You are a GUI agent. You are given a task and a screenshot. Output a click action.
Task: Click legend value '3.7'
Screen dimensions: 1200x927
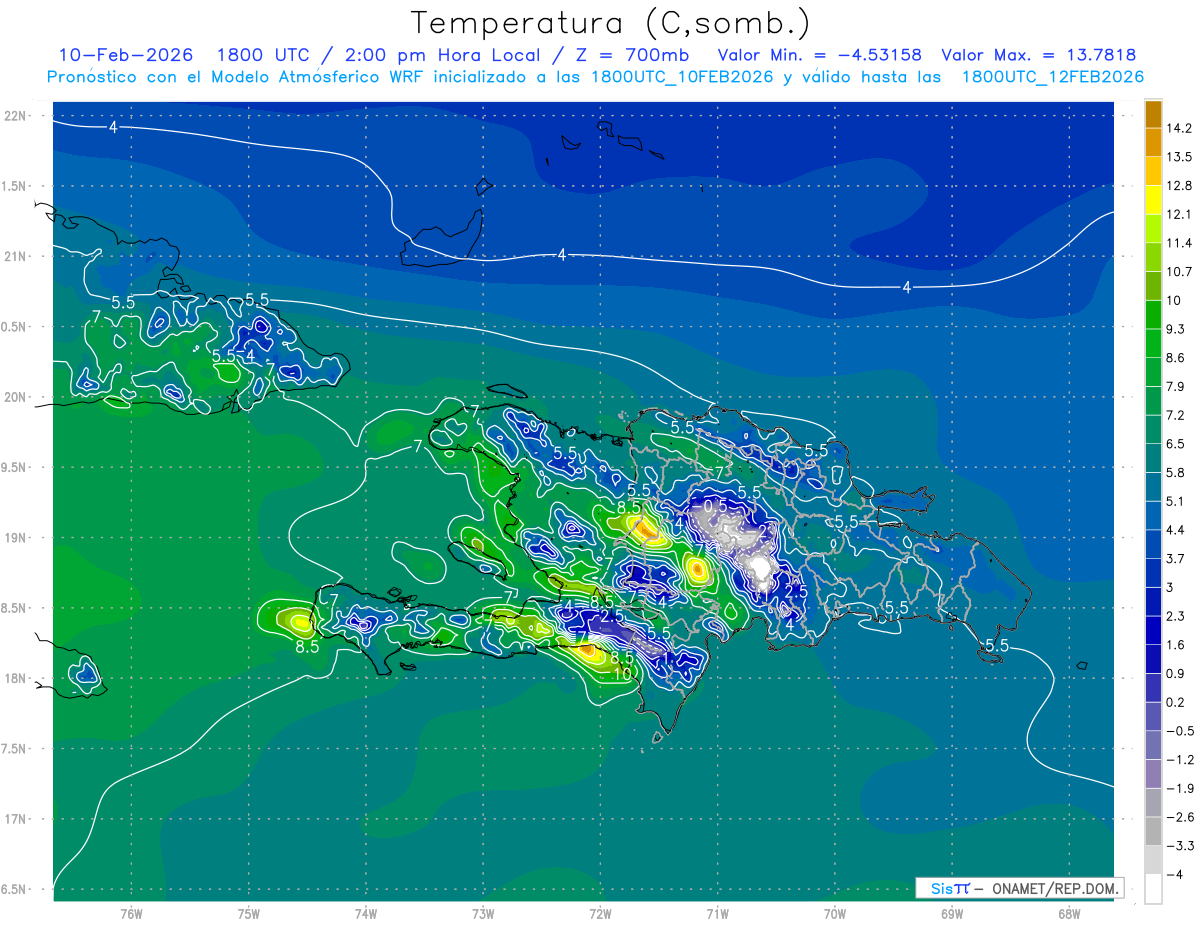click(1174, 558)
